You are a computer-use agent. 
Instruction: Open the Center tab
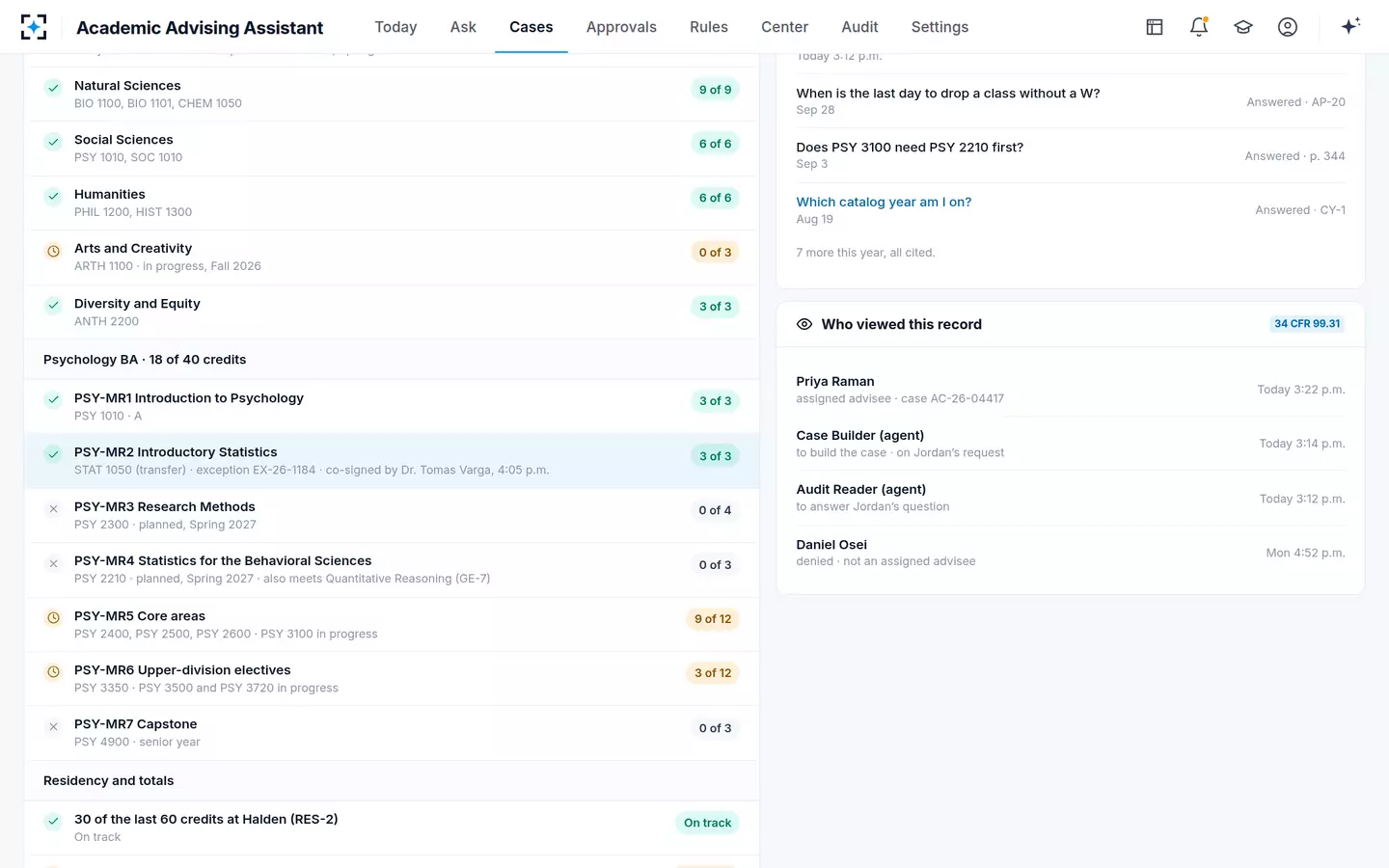coord(784,27)
